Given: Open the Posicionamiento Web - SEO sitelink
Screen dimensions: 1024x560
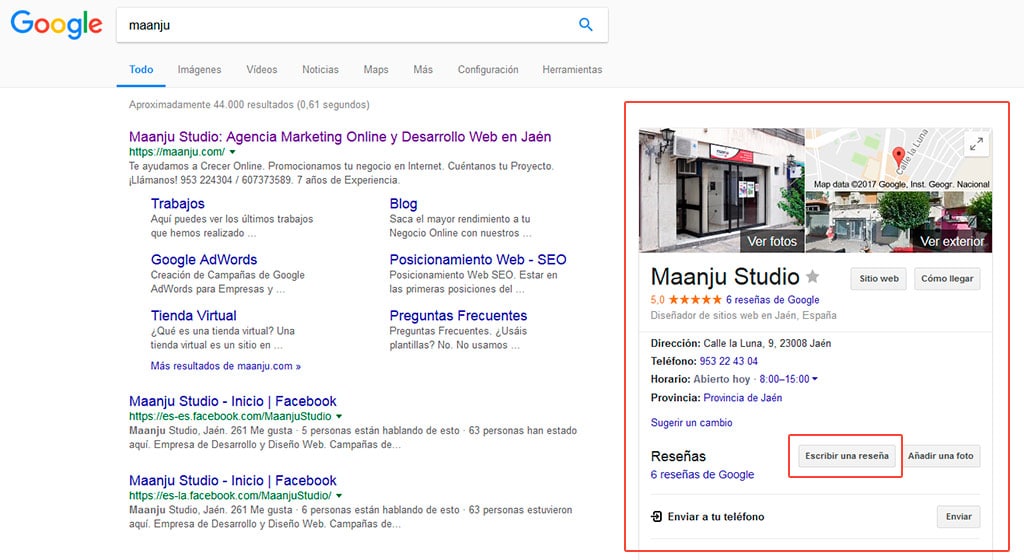Looking at the screenshot, I should click(478, 260).
